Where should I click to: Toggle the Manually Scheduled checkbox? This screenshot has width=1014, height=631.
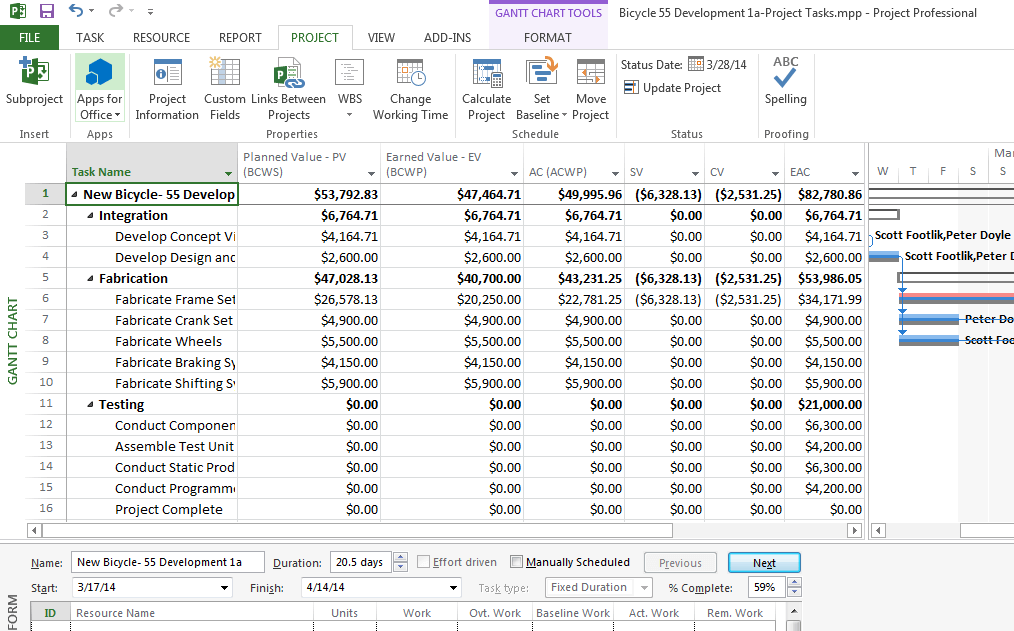point(516,562)
